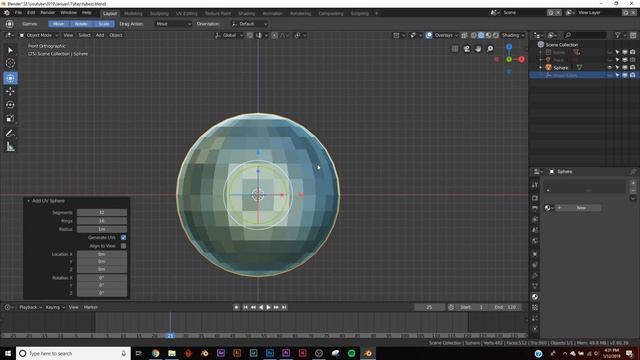This screenshot has height=360, width=640.
Task: Switch to solid shading mode
Action: point(481,36)
